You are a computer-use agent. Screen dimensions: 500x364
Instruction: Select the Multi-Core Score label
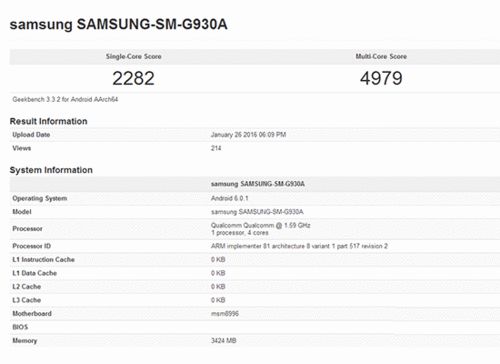[381, 56]
